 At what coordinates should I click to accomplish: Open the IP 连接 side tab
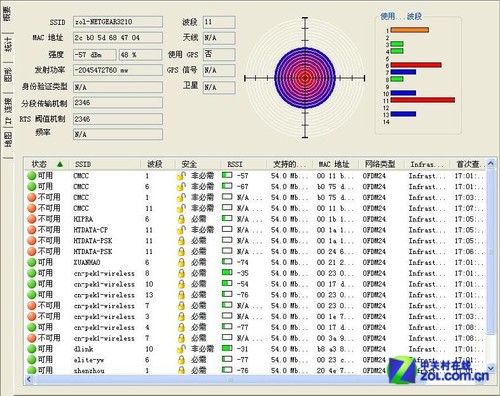(8, 111)
